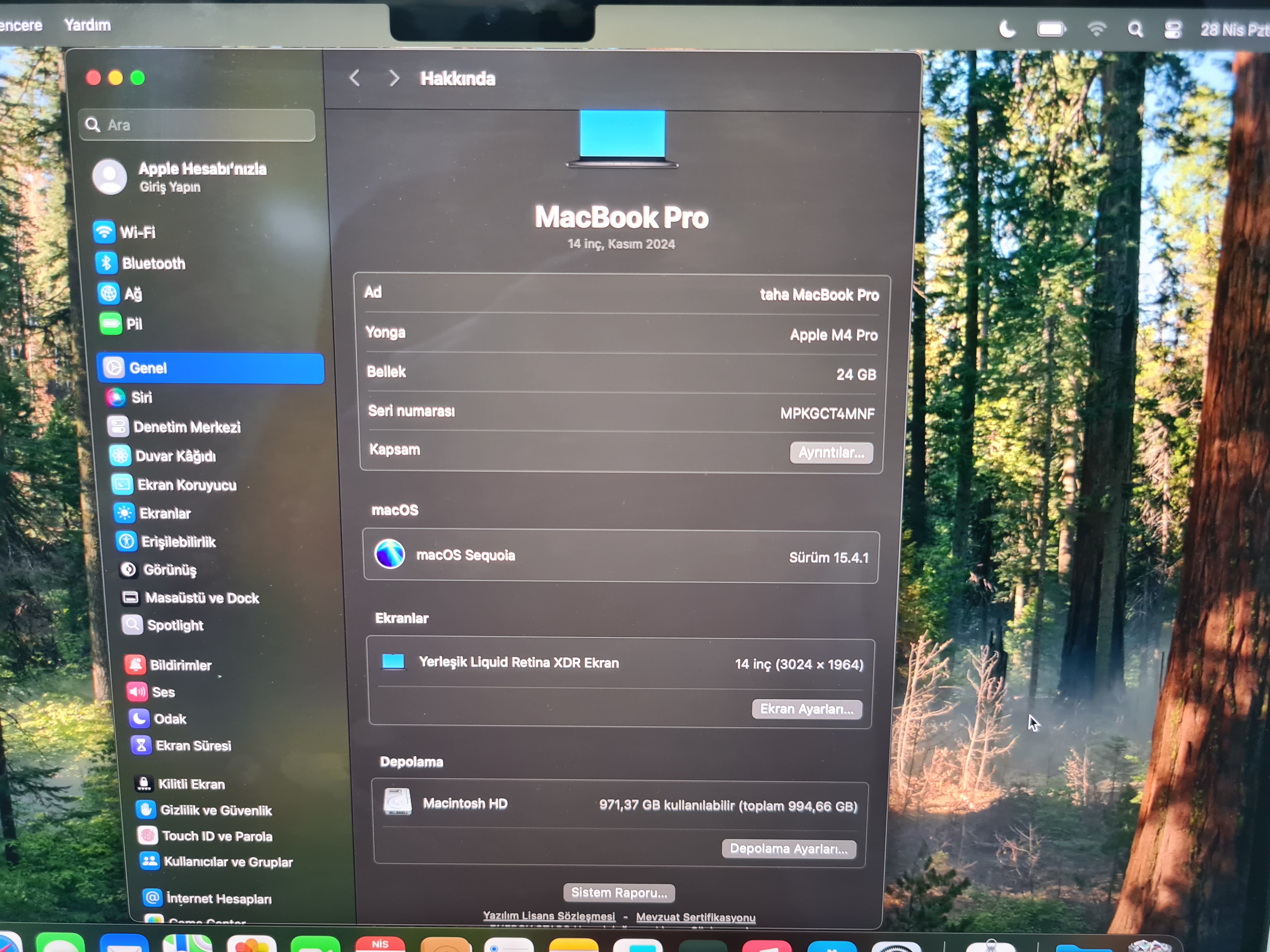Open Bildirimler notifications settings
Screen dimensions: 1270x952
[x=168, y=665]
